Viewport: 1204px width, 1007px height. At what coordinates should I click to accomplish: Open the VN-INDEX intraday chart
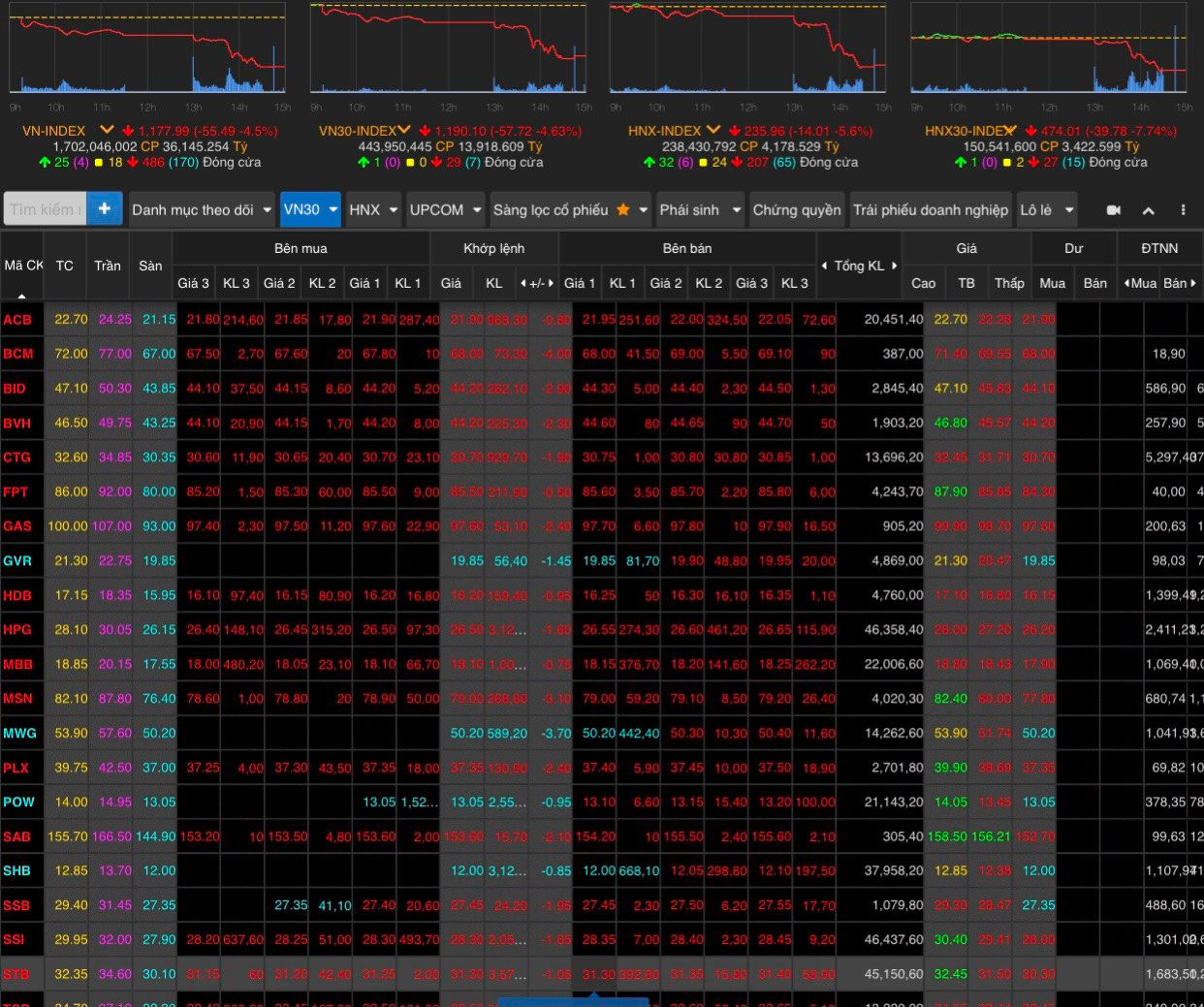point(147,48)
